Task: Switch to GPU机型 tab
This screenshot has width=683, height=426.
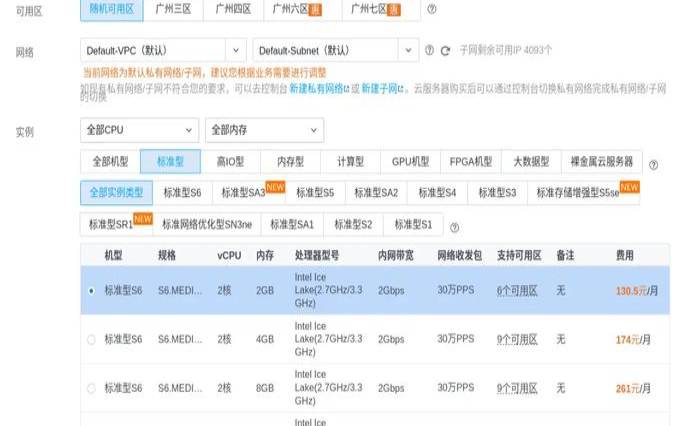Action: (411, 162)
